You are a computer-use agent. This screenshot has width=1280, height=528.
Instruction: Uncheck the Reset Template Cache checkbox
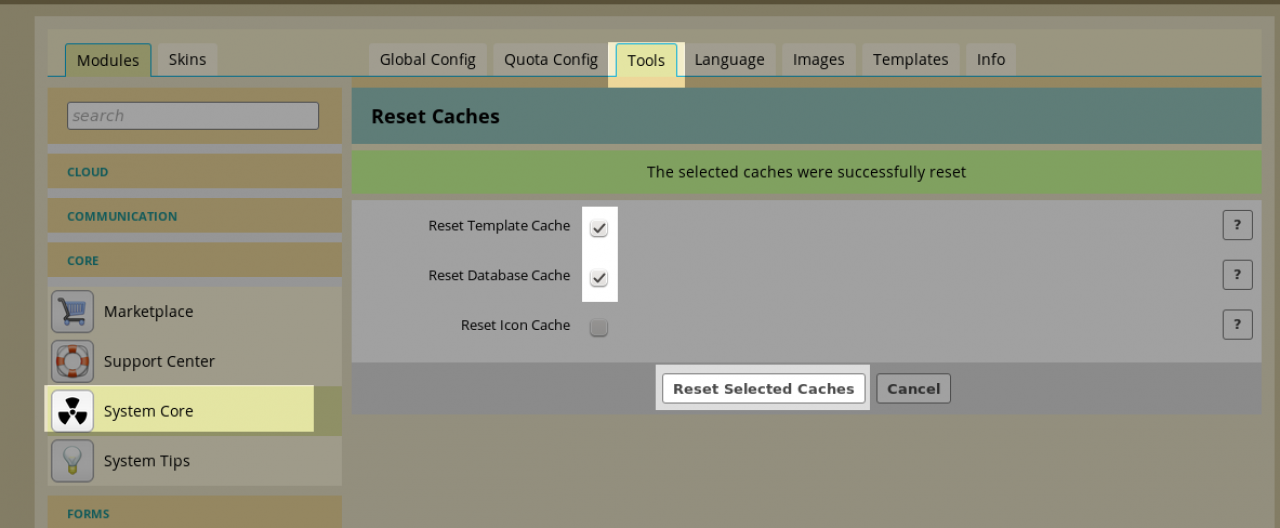pyautogui.click(x=599, y=227)
